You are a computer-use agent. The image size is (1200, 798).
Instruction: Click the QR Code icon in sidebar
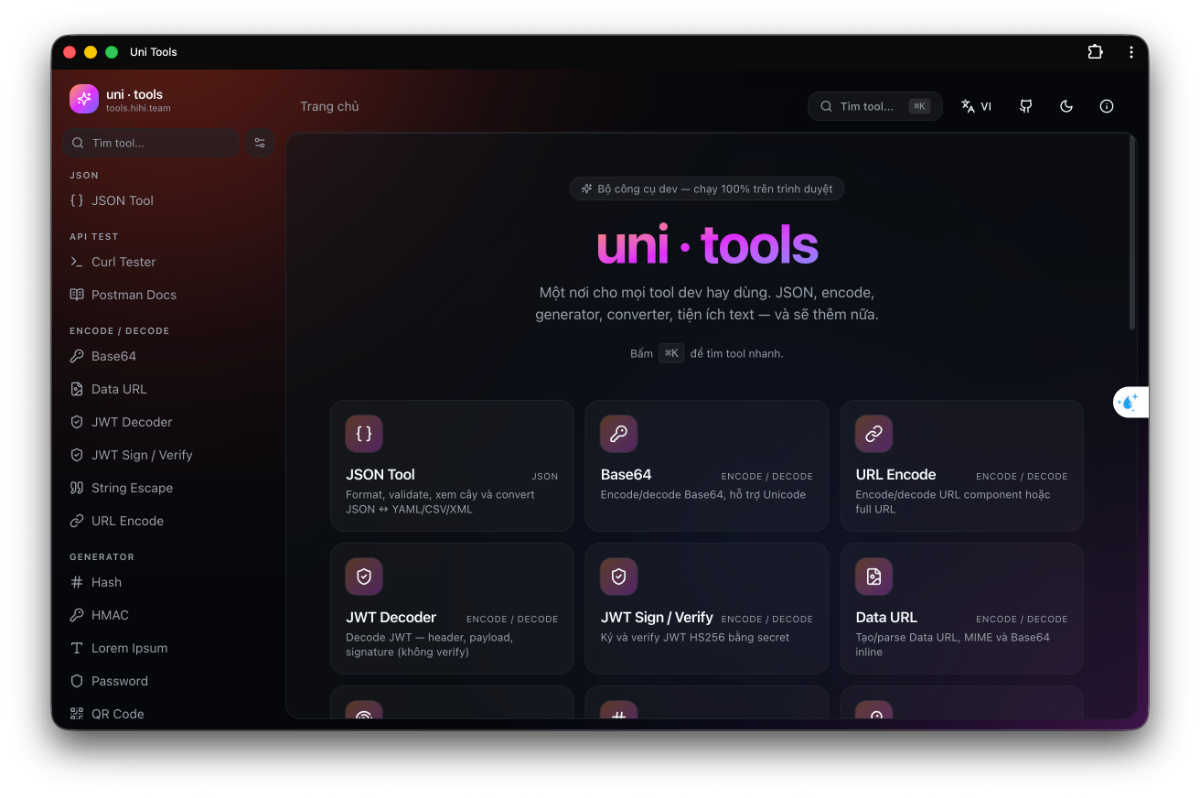coord(77,714)
